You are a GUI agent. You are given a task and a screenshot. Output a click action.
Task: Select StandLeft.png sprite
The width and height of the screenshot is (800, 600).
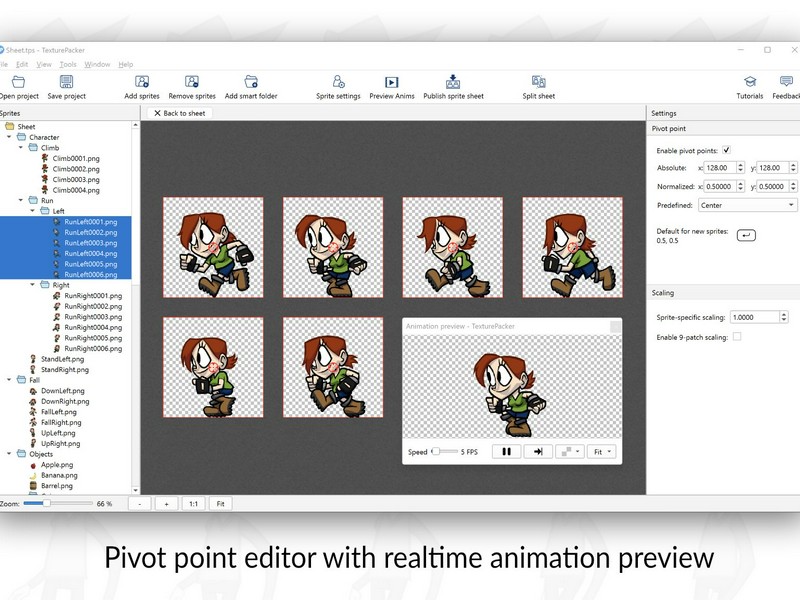pos(62,359)
